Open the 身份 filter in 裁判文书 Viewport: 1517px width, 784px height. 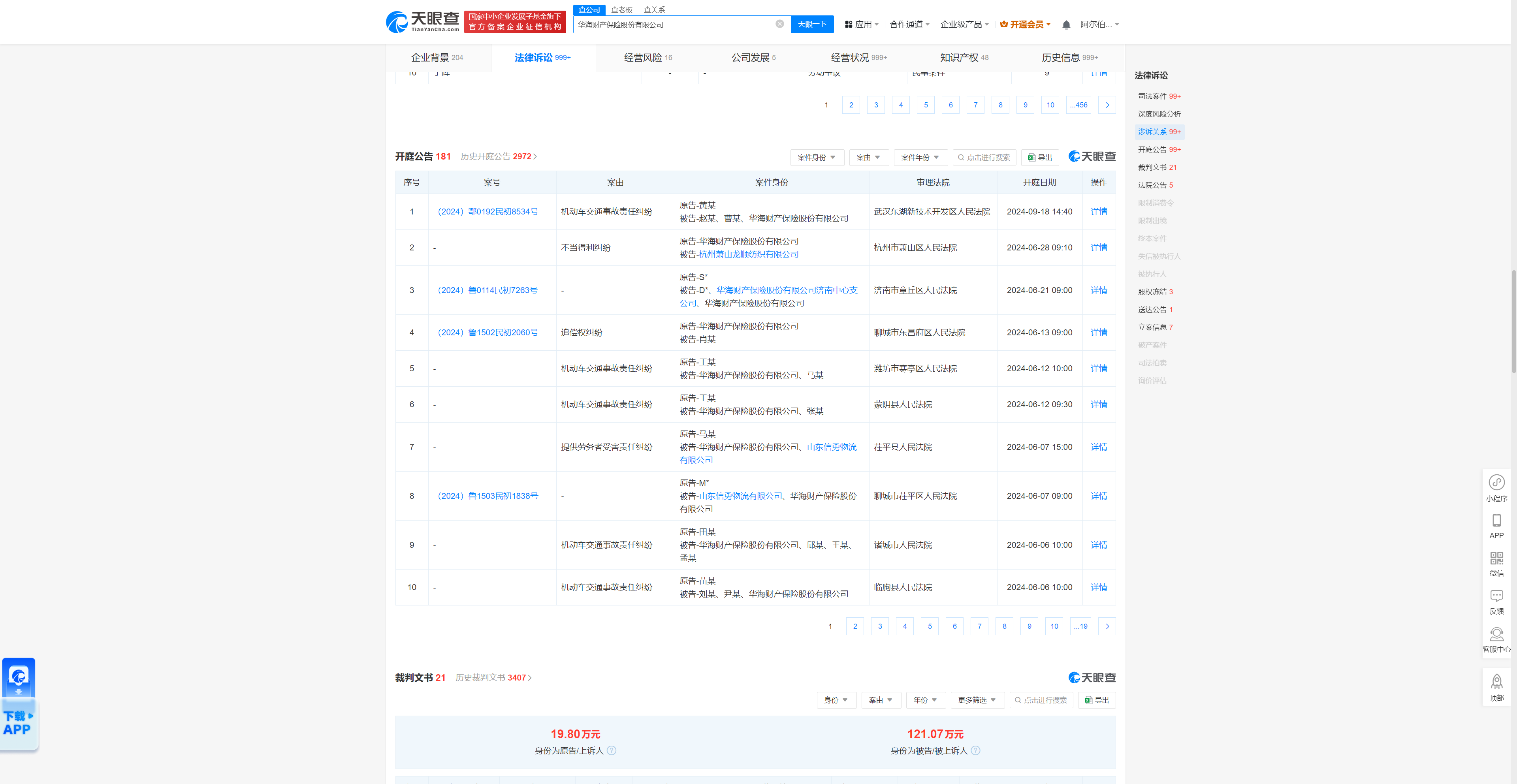point(836,700)
